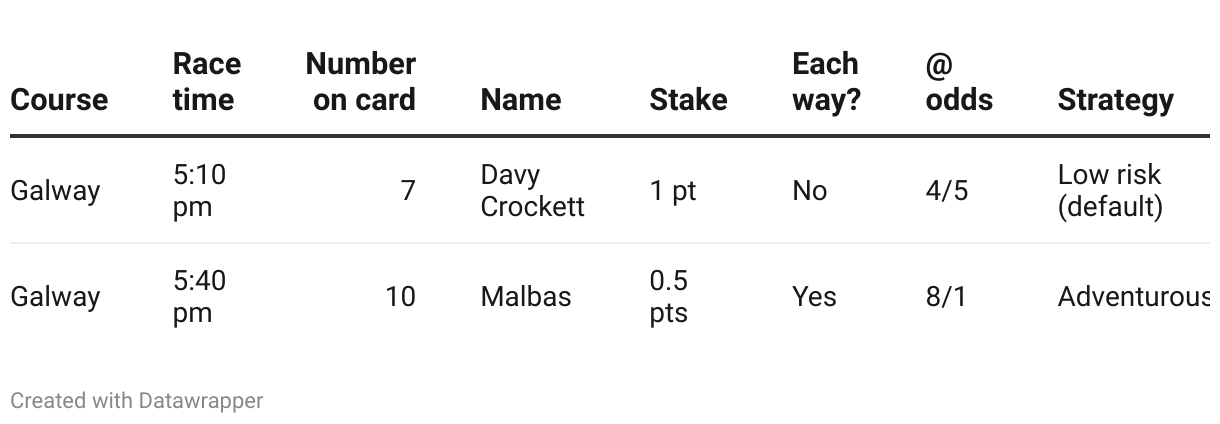
Task: Click the Course column header
Action: (x=59, y=100)
